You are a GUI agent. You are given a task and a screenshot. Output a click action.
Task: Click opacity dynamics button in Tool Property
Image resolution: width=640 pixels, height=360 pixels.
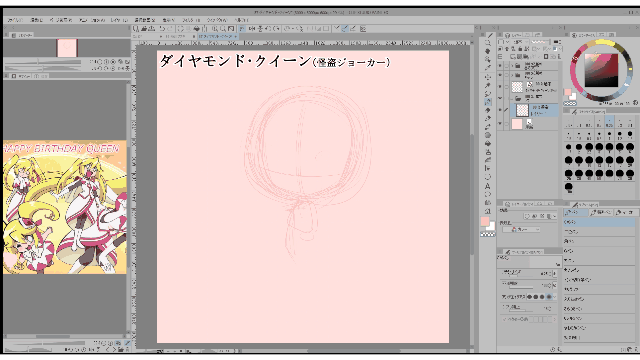coord(555,285)
